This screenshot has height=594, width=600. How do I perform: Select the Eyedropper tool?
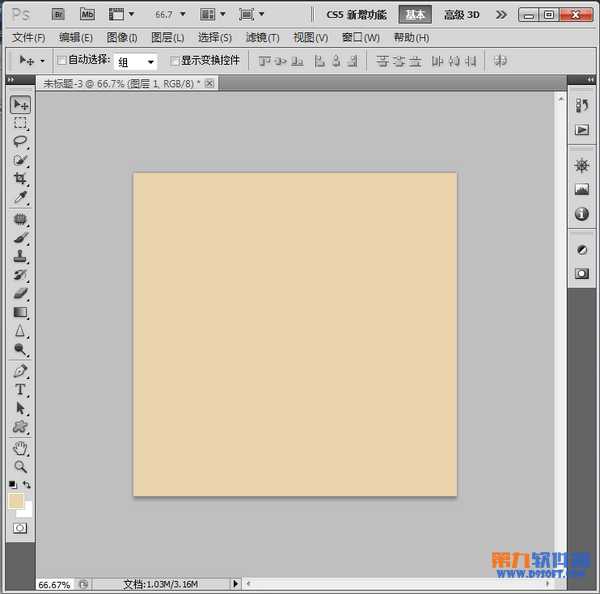point(20,198)
